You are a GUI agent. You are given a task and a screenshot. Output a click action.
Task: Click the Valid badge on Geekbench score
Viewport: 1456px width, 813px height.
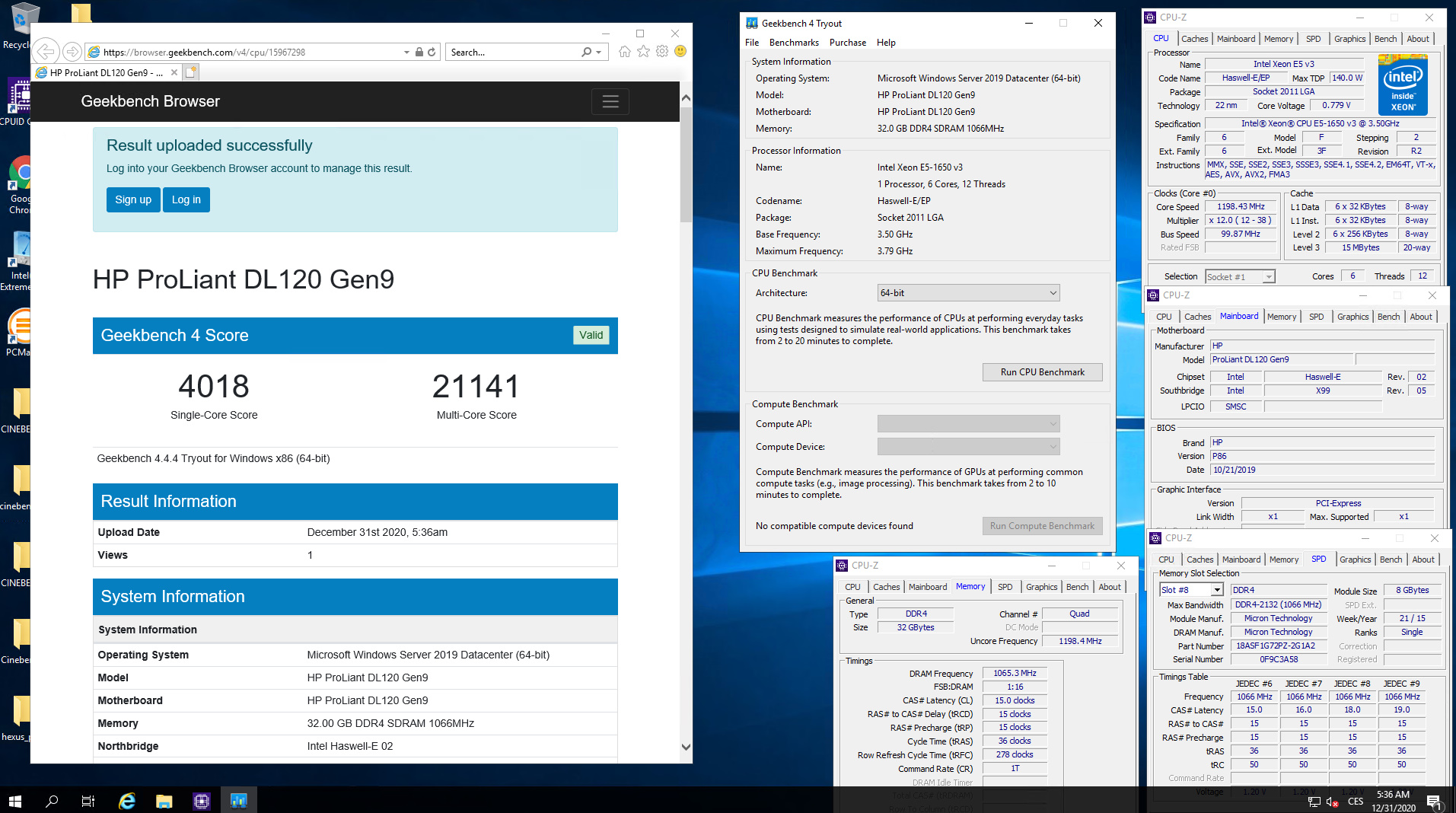591,335
